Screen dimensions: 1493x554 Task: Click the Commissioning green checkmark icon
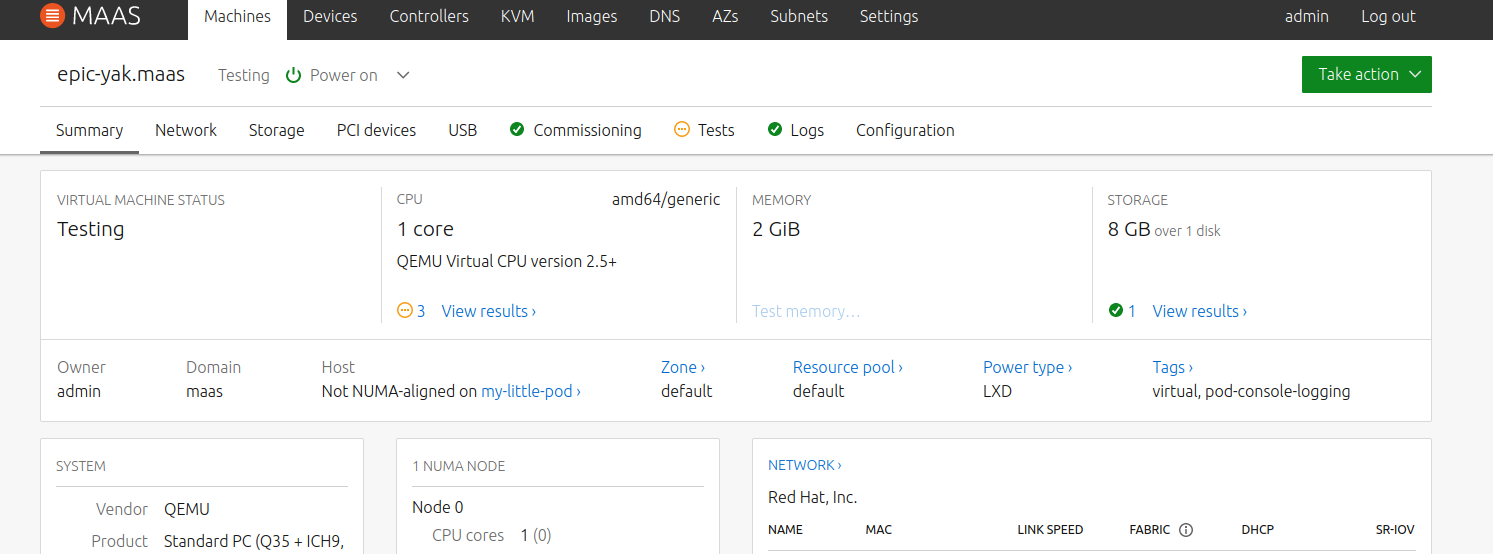click(517, 130)
